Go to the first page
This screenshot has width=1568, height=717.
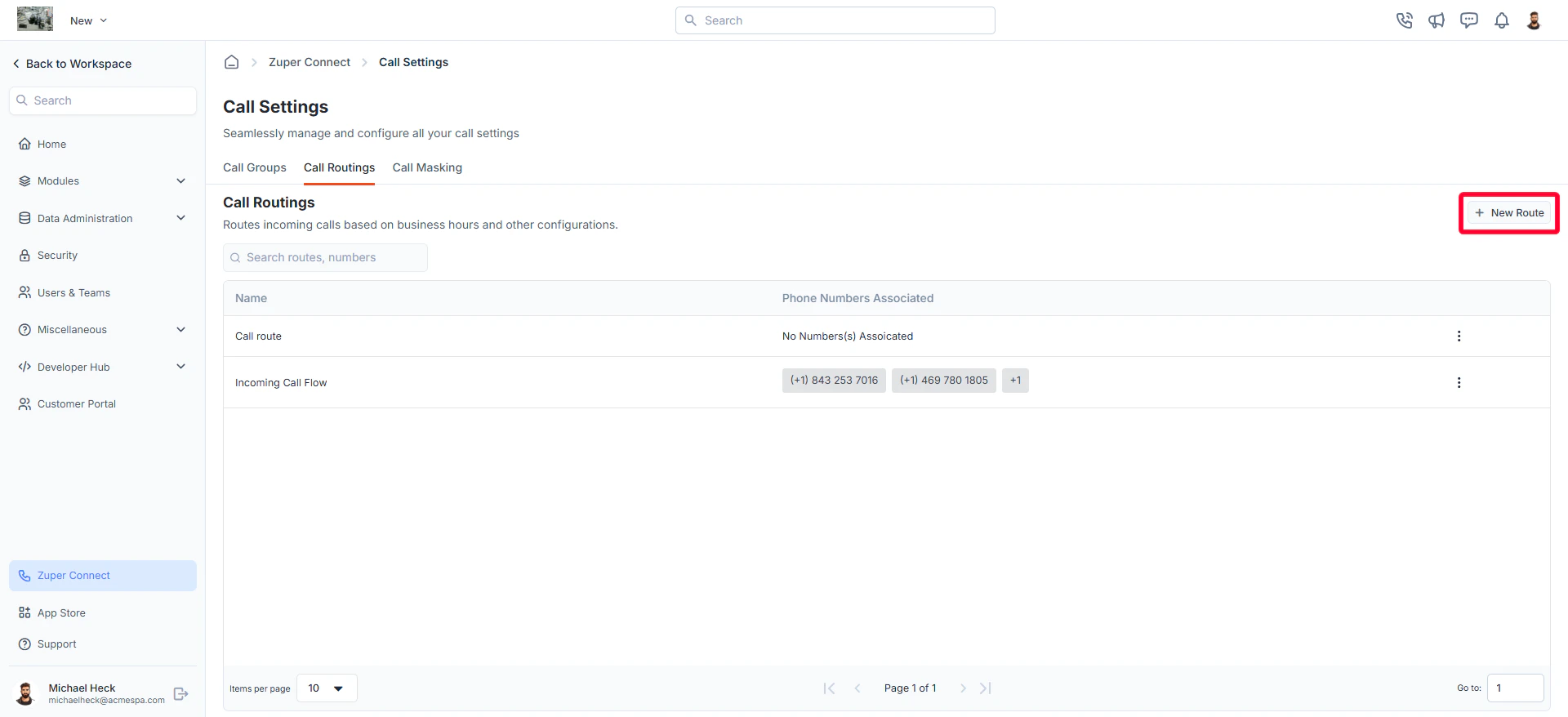click(830, 688)
